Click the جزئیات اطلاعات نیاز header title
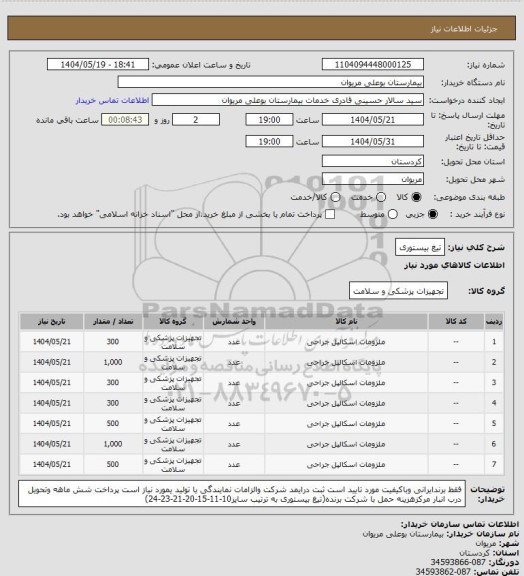Image resolution: width=524 pixels, height=576 pixels. [x=464, y=29]
